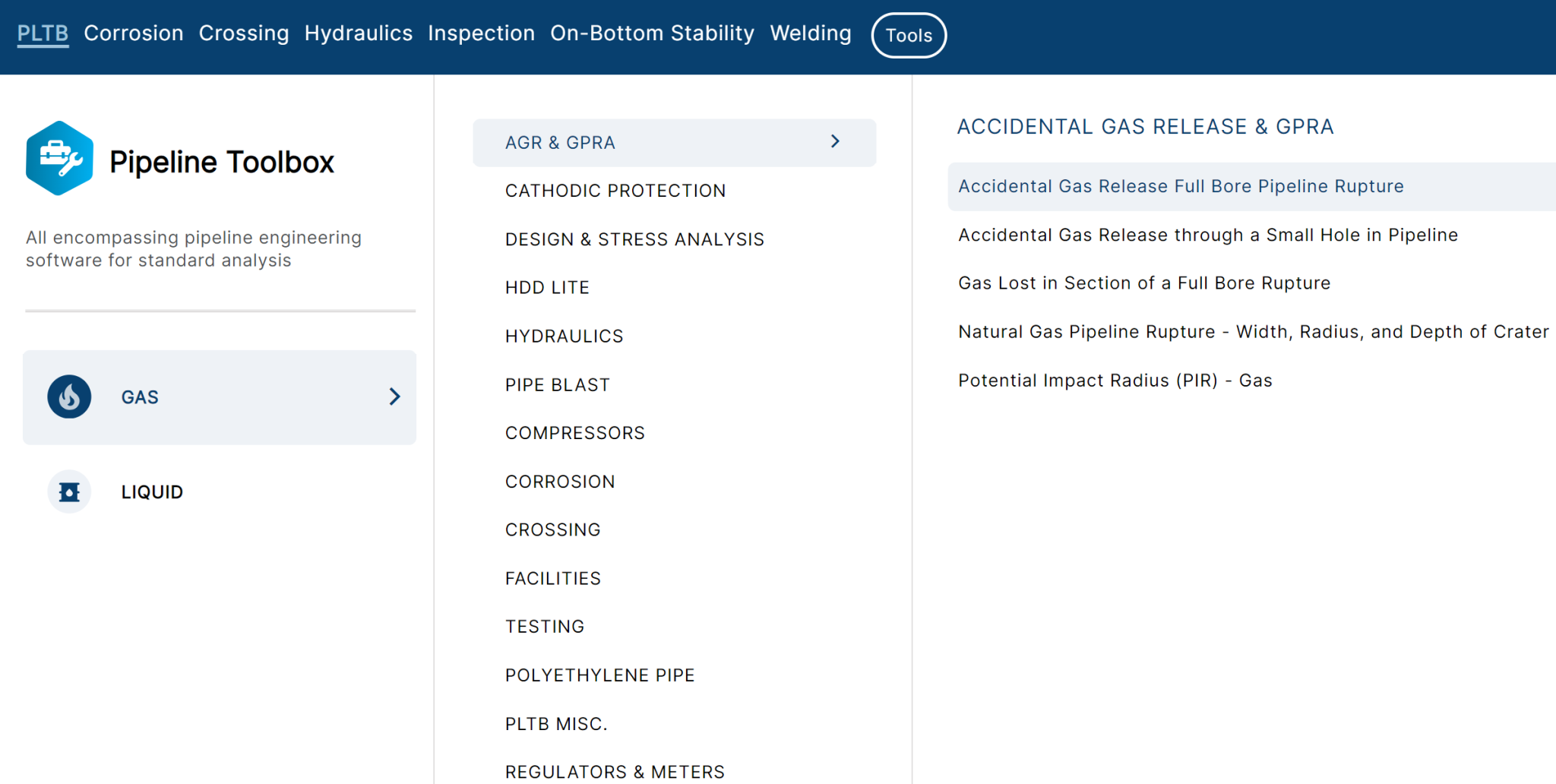This screenshot has width=1556, height=784.
Task: Click the Tools button
Action: pyautogui.click(x=909, y=35)
